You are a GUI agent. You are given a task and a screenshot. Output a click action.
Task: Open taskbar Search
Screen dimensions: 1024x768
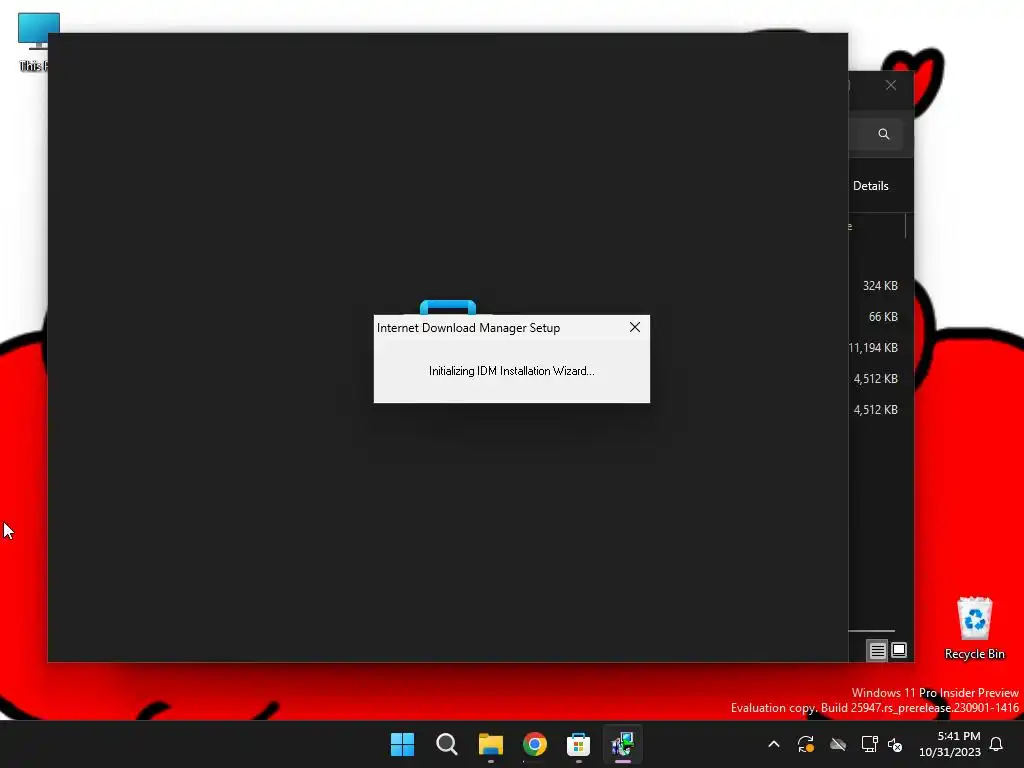point(447,744)
